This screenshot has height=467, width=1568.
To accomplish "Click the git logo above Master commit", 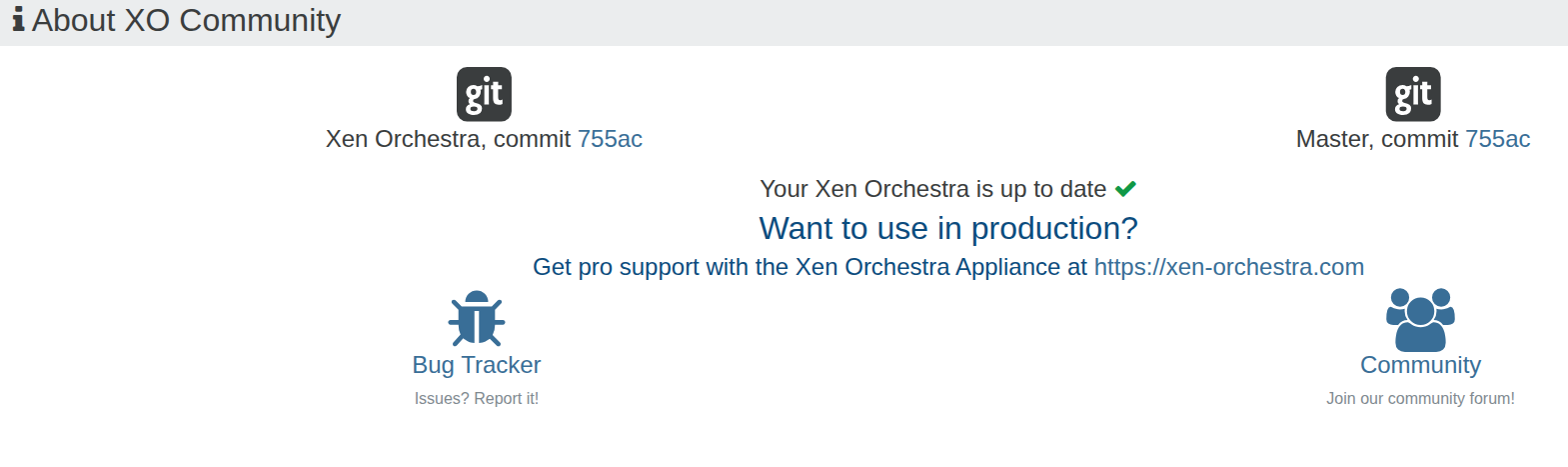I will click(1412, 94).
